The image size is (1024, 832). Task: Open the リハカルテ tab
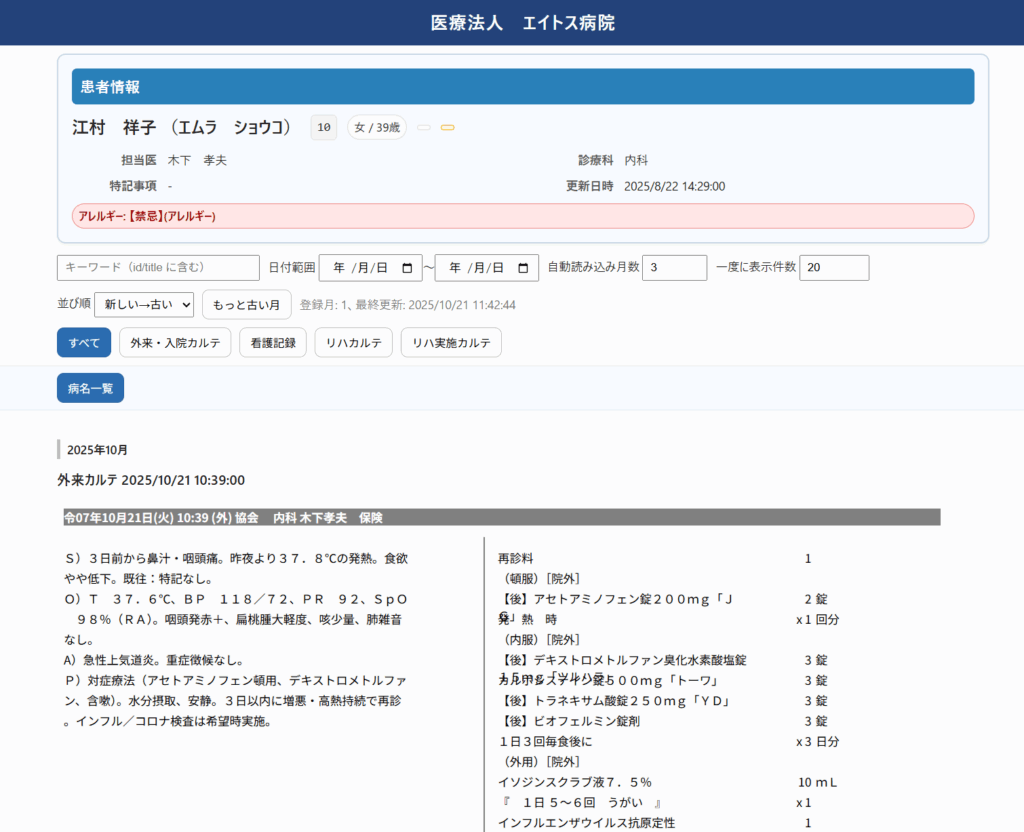click(x=353, y=342)
